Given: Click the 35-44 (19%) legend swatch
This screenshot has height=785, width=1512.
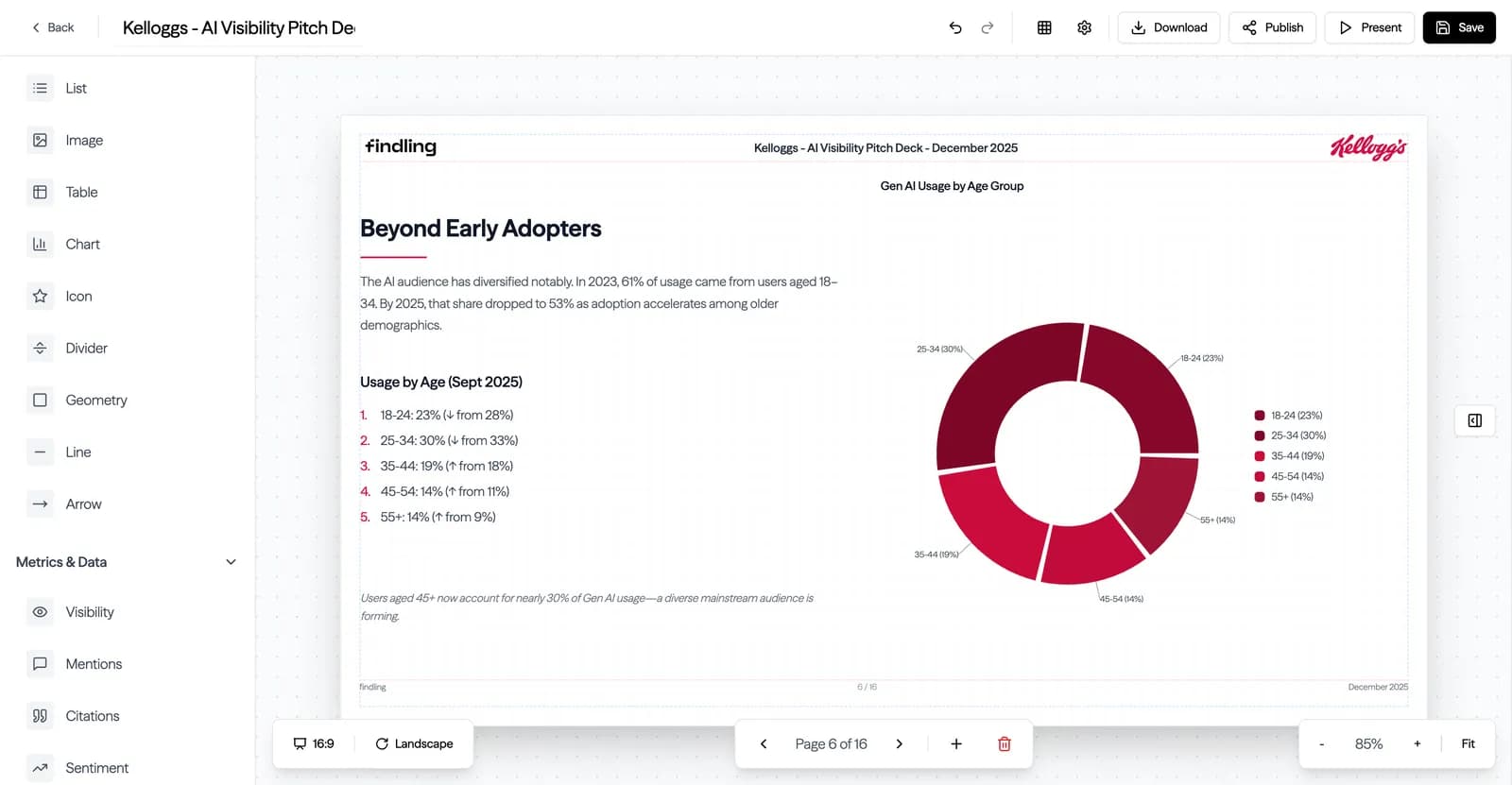Looking at the screenshot, I should tap(1260, 455).
